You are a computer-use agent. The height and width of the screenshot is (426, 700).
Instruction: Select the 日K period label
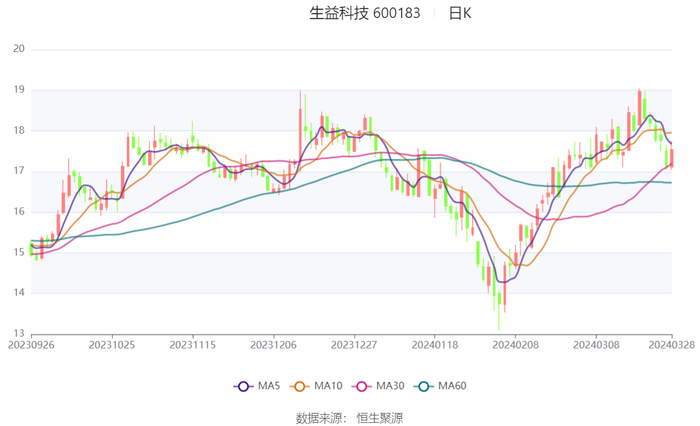coord(459,13)
